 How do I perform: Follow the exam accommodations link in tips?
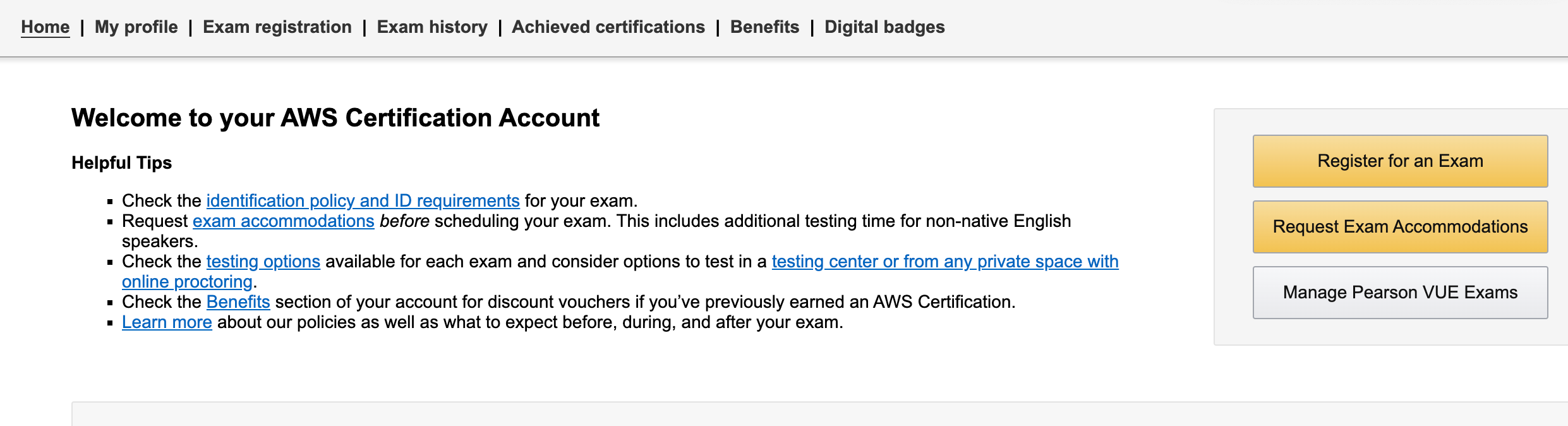click(283, 221)
